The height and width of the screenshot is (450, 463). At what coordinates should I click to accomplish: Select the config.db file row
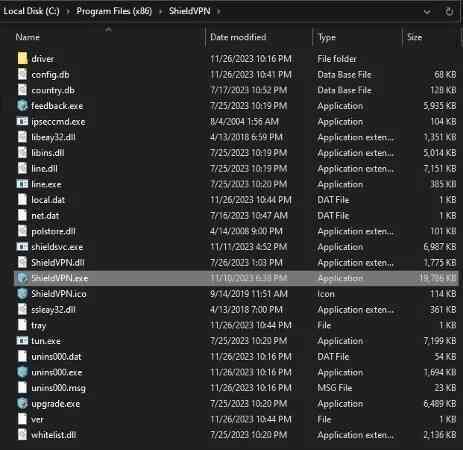(x=236, y=74)
